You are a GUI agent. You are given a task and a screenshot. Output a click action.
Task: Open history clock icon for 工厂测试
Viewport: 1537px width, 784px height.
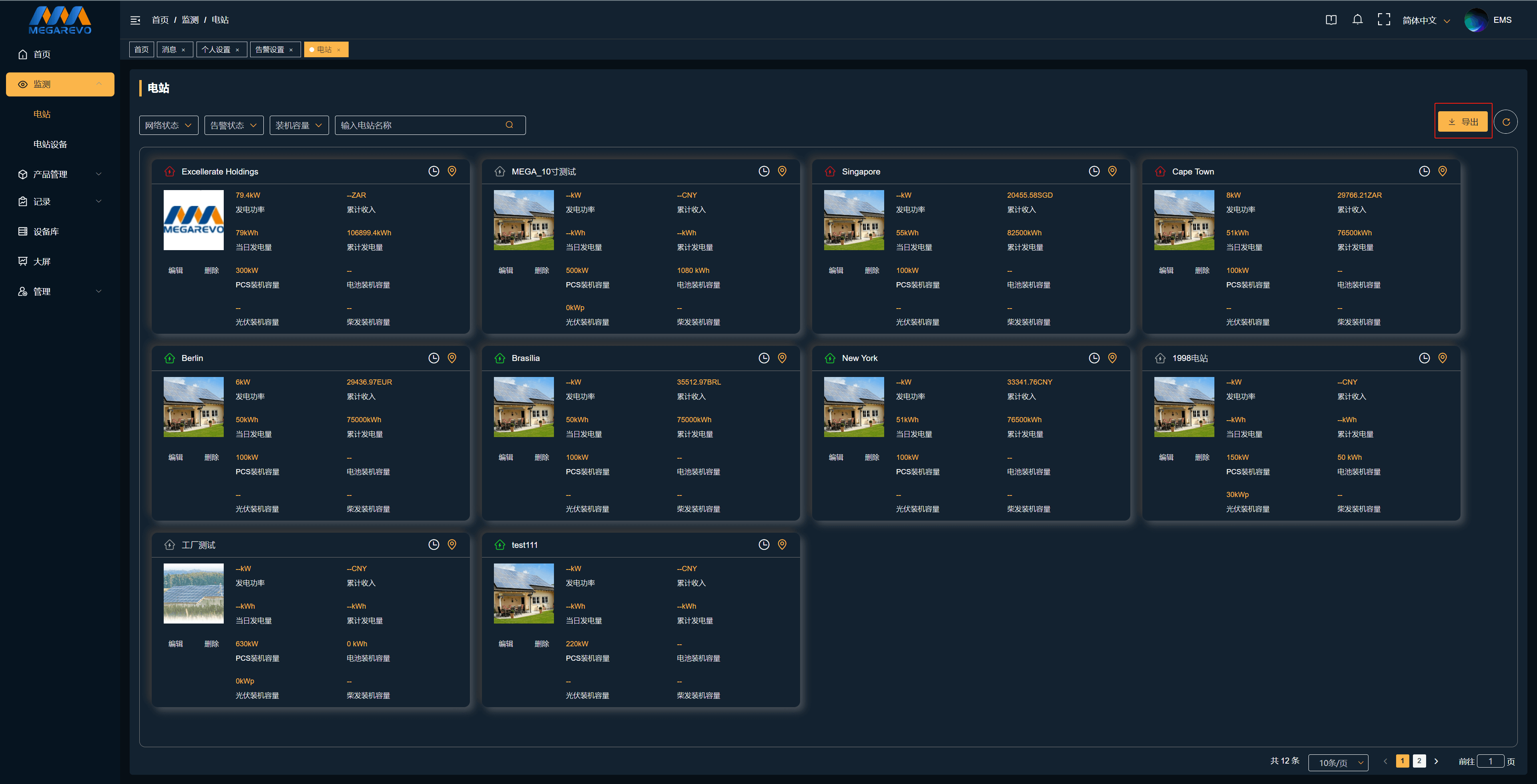[434, 545]
